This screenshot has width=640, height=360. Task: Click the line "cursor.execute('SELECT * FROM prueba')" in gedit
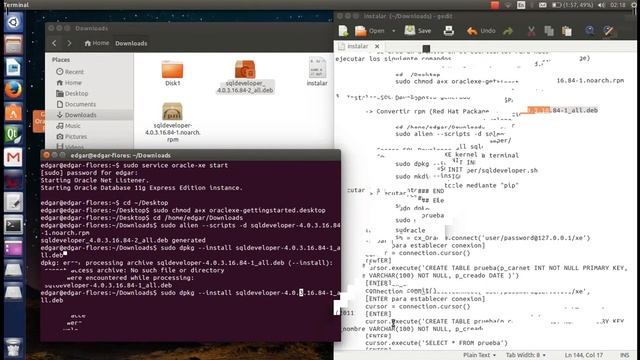[x=436, y=343]
